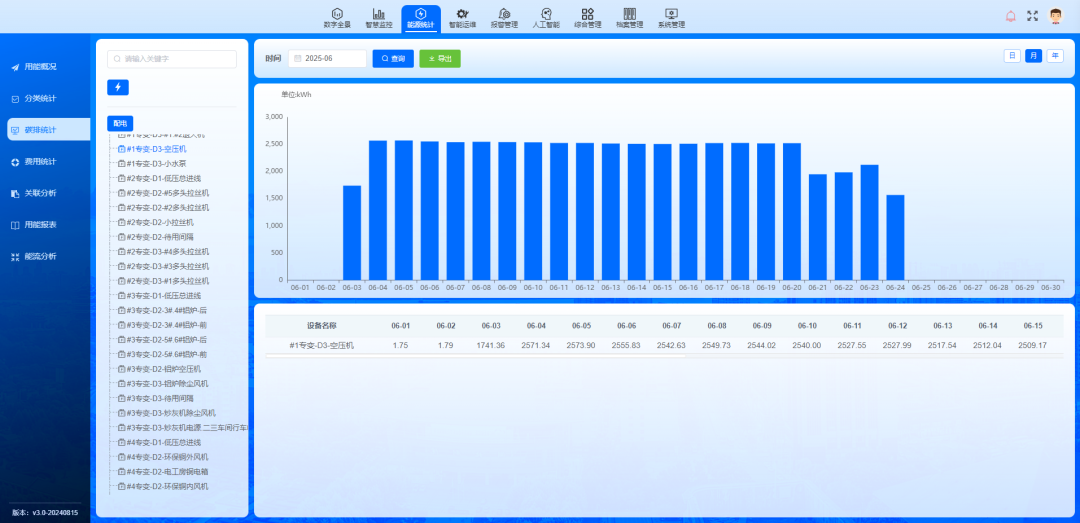Screen dimensions: 1080x523
Task: Open the 智能运维 module
Action: 462,18
